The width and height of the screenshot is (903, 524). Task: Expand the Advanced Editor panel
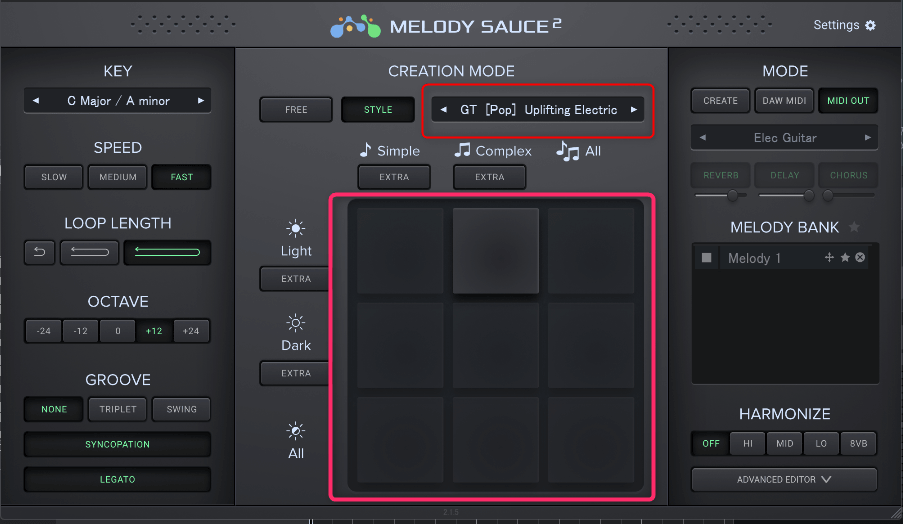click(x=784, y=479)
